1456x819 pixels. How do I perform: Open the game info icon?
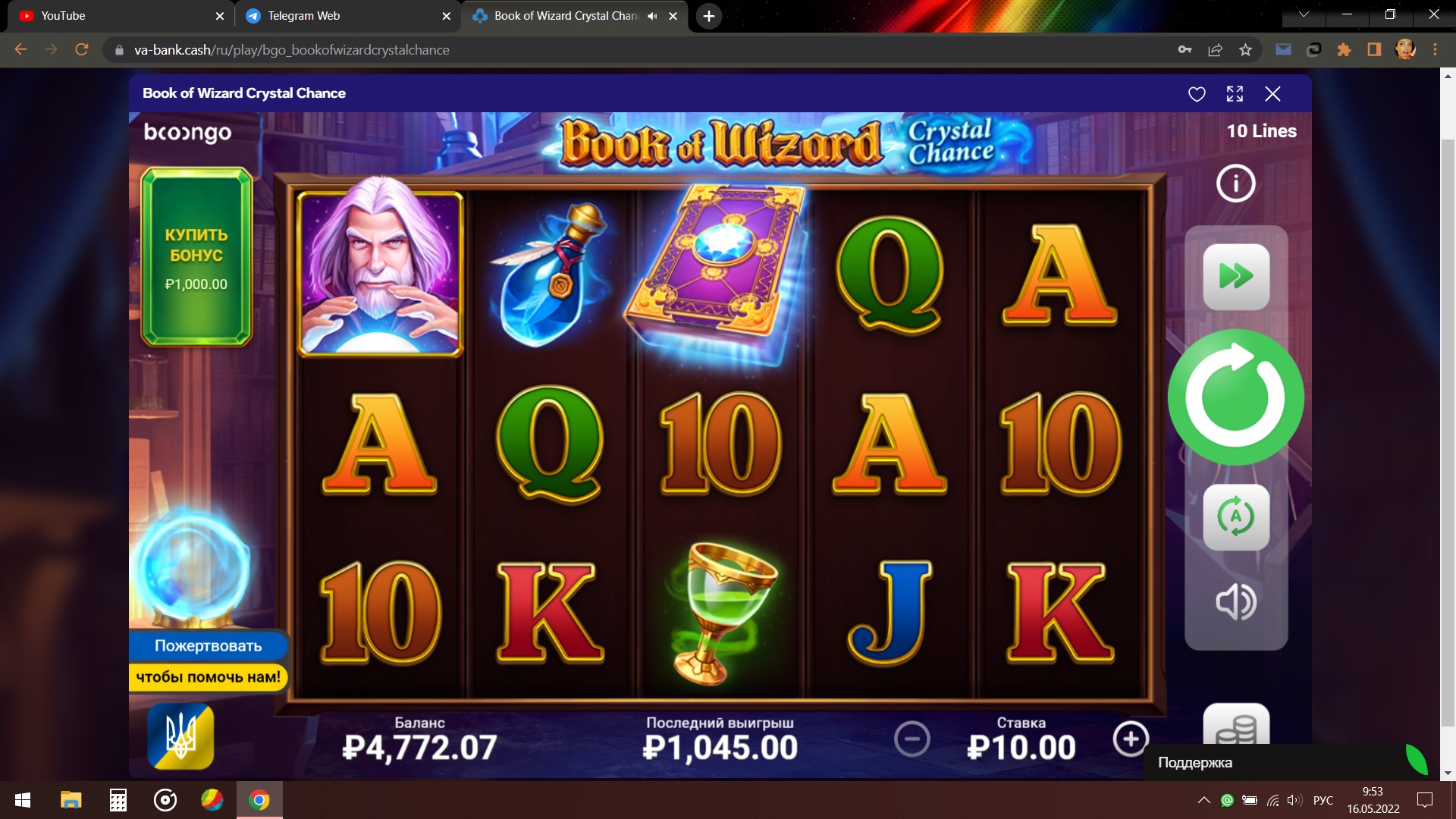(x=1236, y=184)
